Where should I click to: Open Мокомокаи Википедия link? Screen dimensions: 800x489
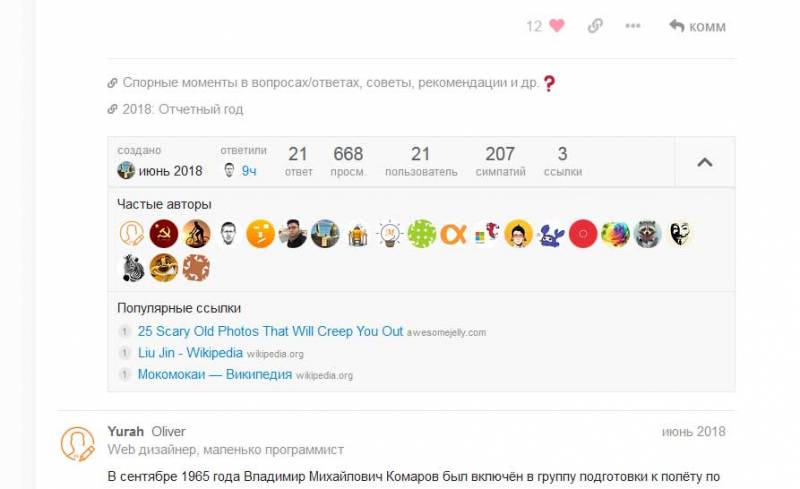(215, 374)
